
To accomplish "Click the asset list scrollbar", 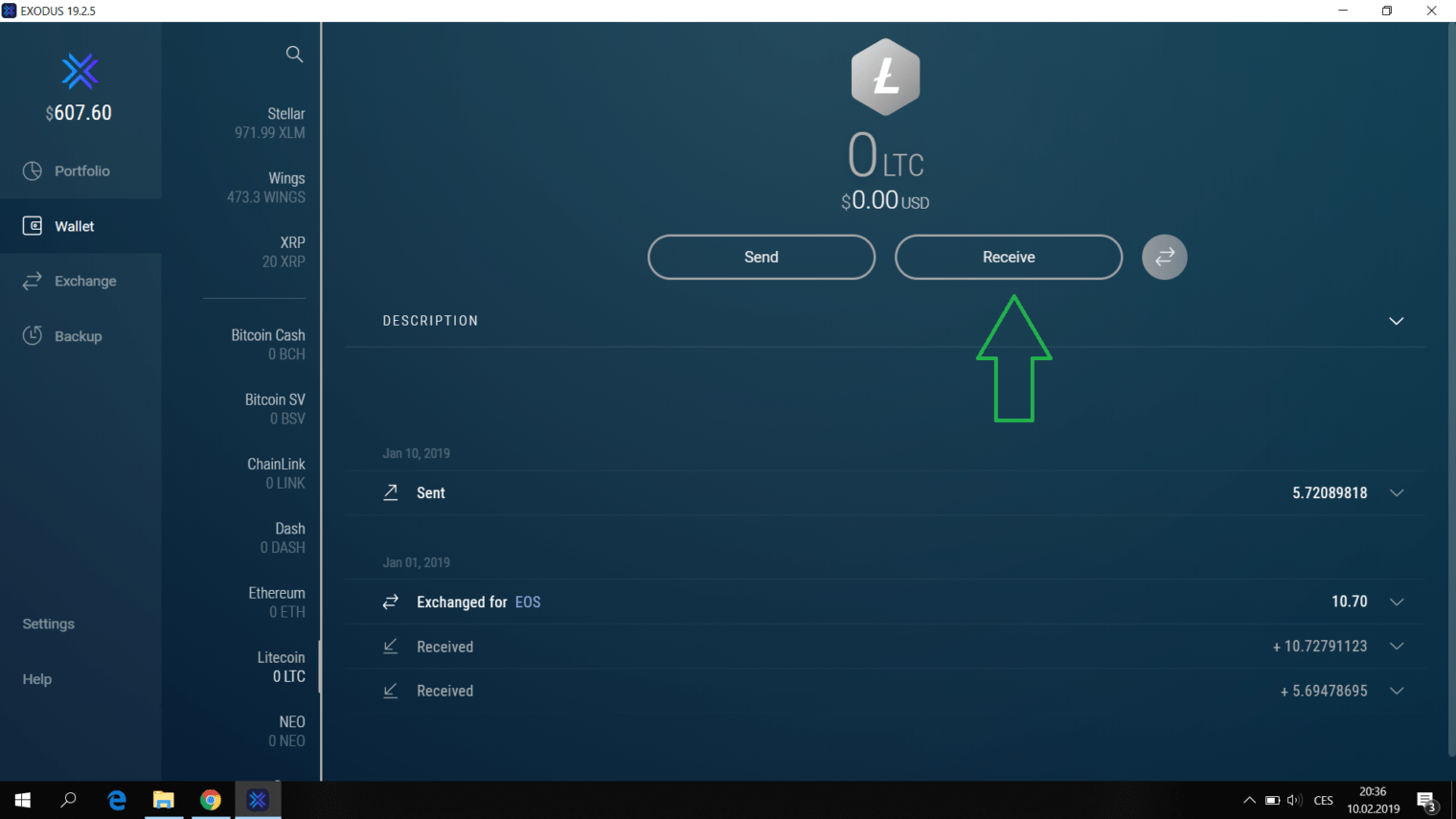I will pyautogui.click(x=319, y=667).
